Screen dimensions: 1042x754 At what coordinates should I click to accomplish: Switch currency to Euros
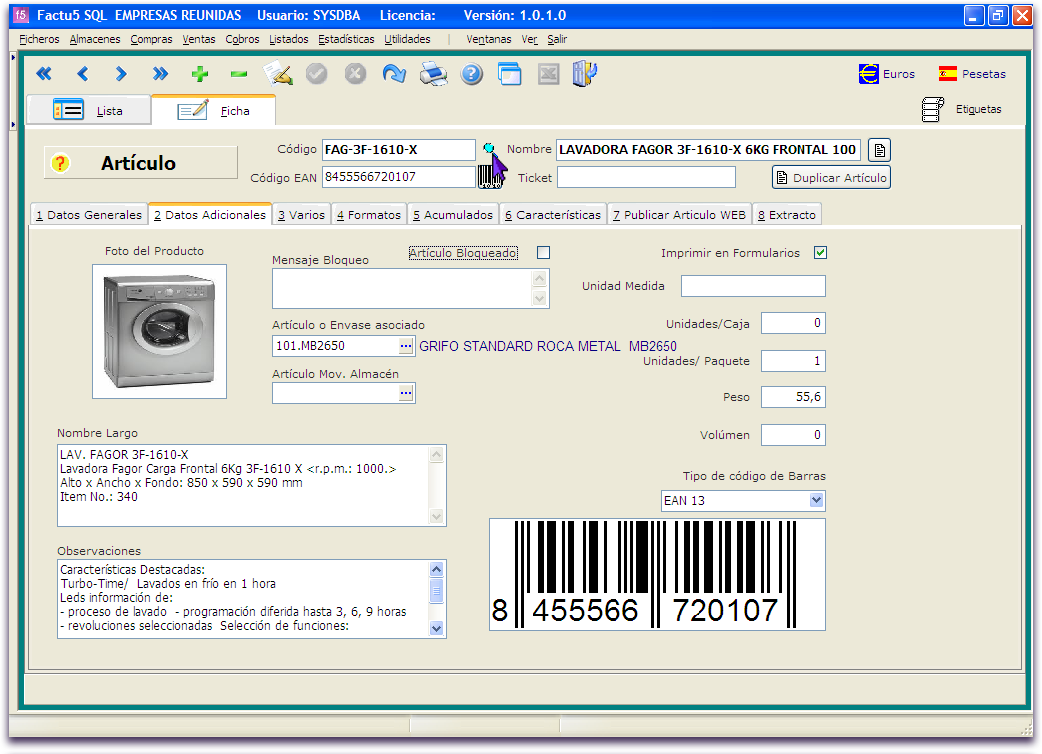click(886, 74)
